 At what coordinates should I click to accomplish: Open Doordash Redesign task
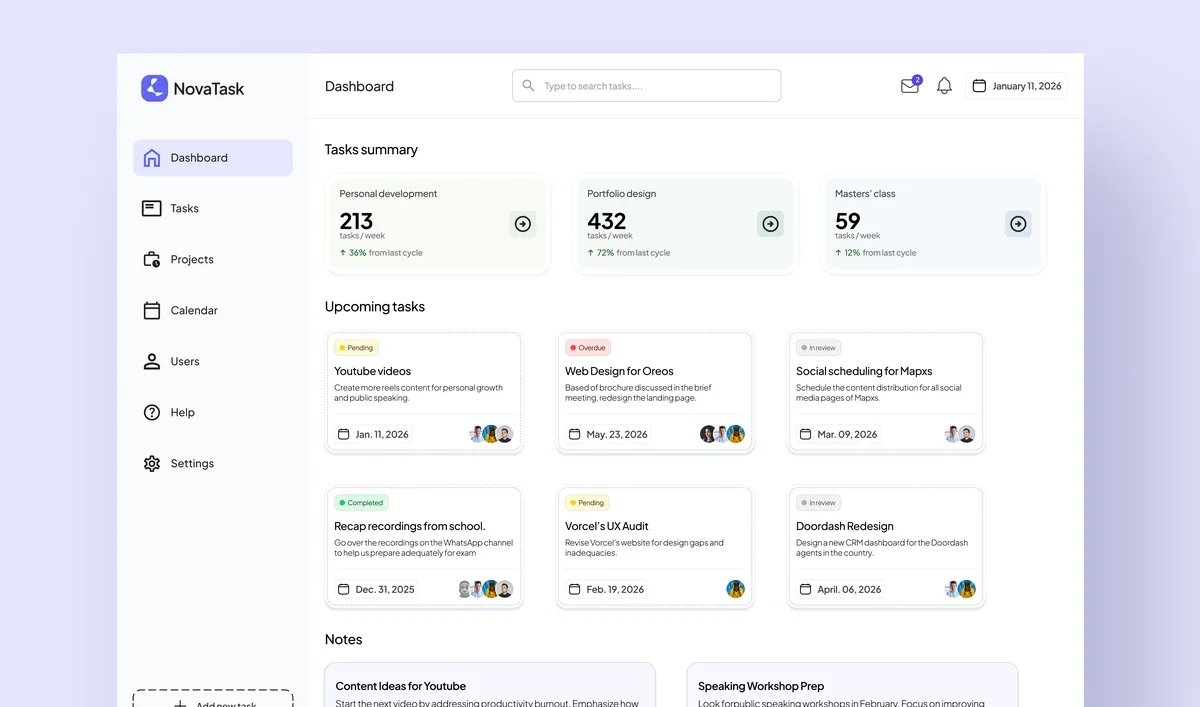click(845, 526)
